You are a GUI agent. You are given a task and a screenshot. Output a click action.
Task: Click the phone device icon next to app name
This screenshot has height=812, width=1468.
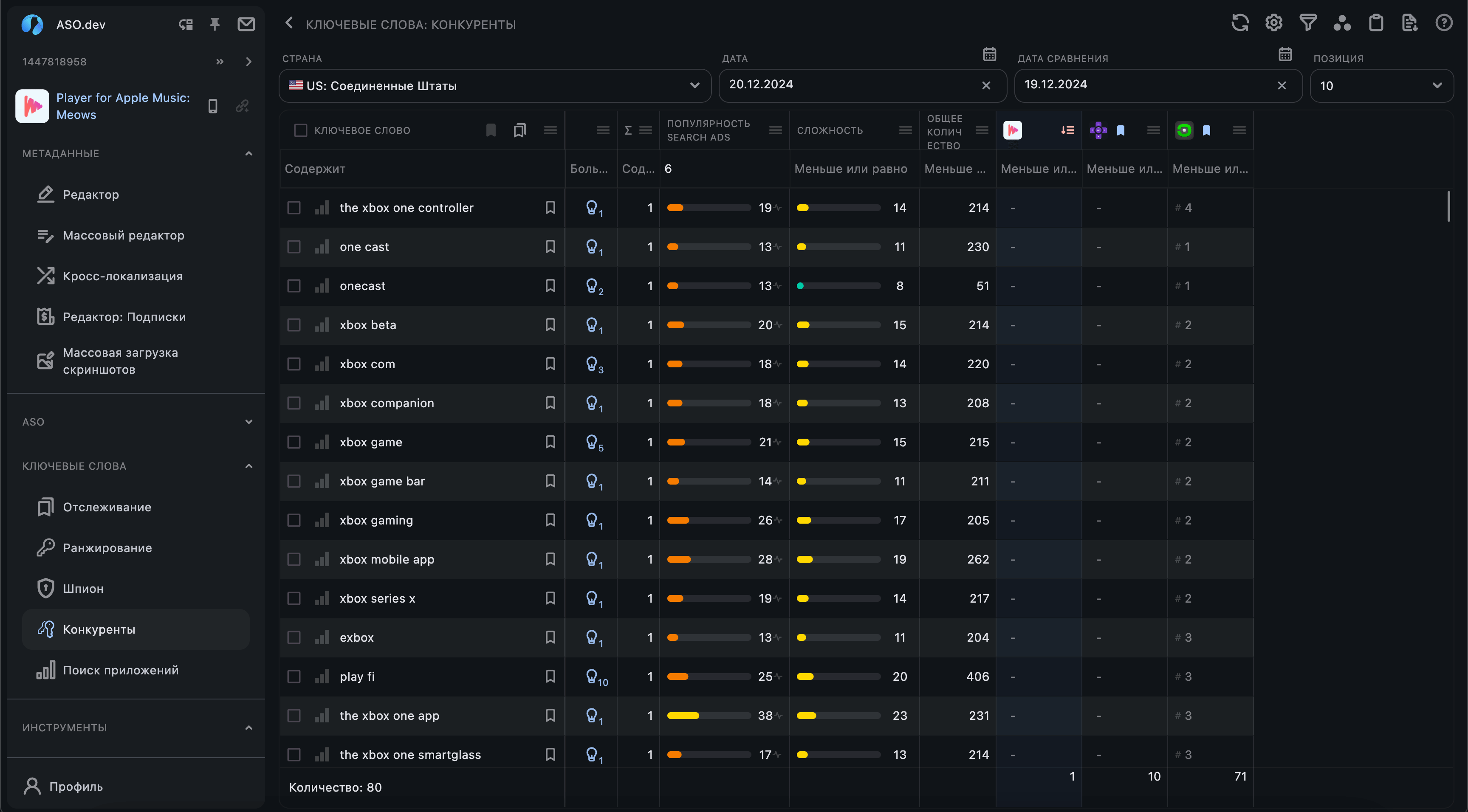212,106
